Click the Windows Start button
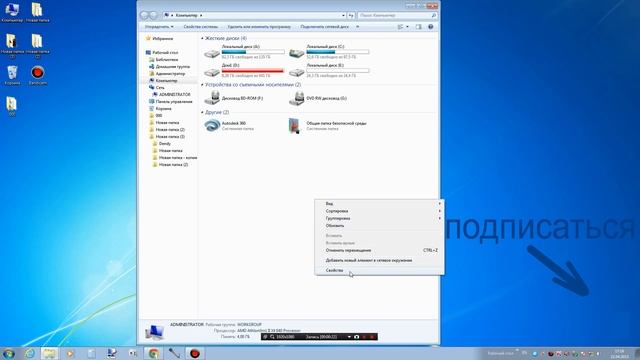 click(x=9, y=353)
